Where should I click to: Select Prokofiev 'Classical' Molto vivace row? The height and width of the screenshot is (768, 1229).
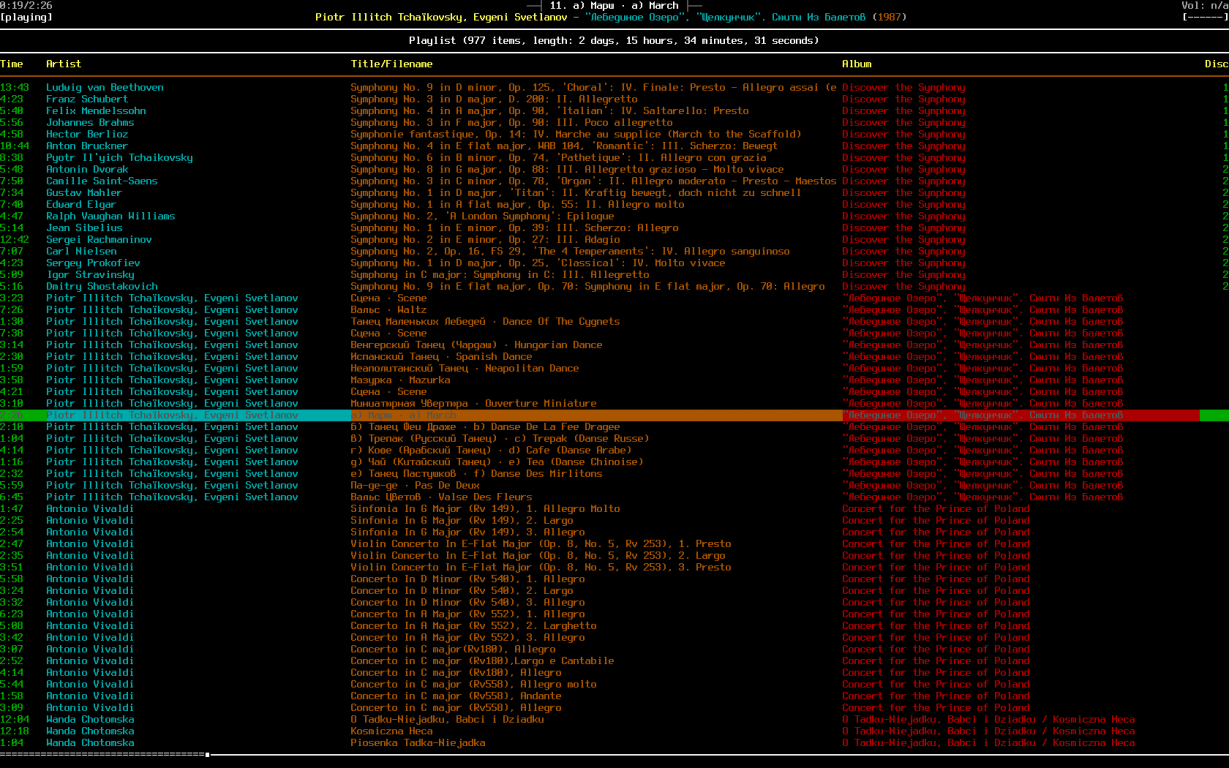(x=614, y=263)
